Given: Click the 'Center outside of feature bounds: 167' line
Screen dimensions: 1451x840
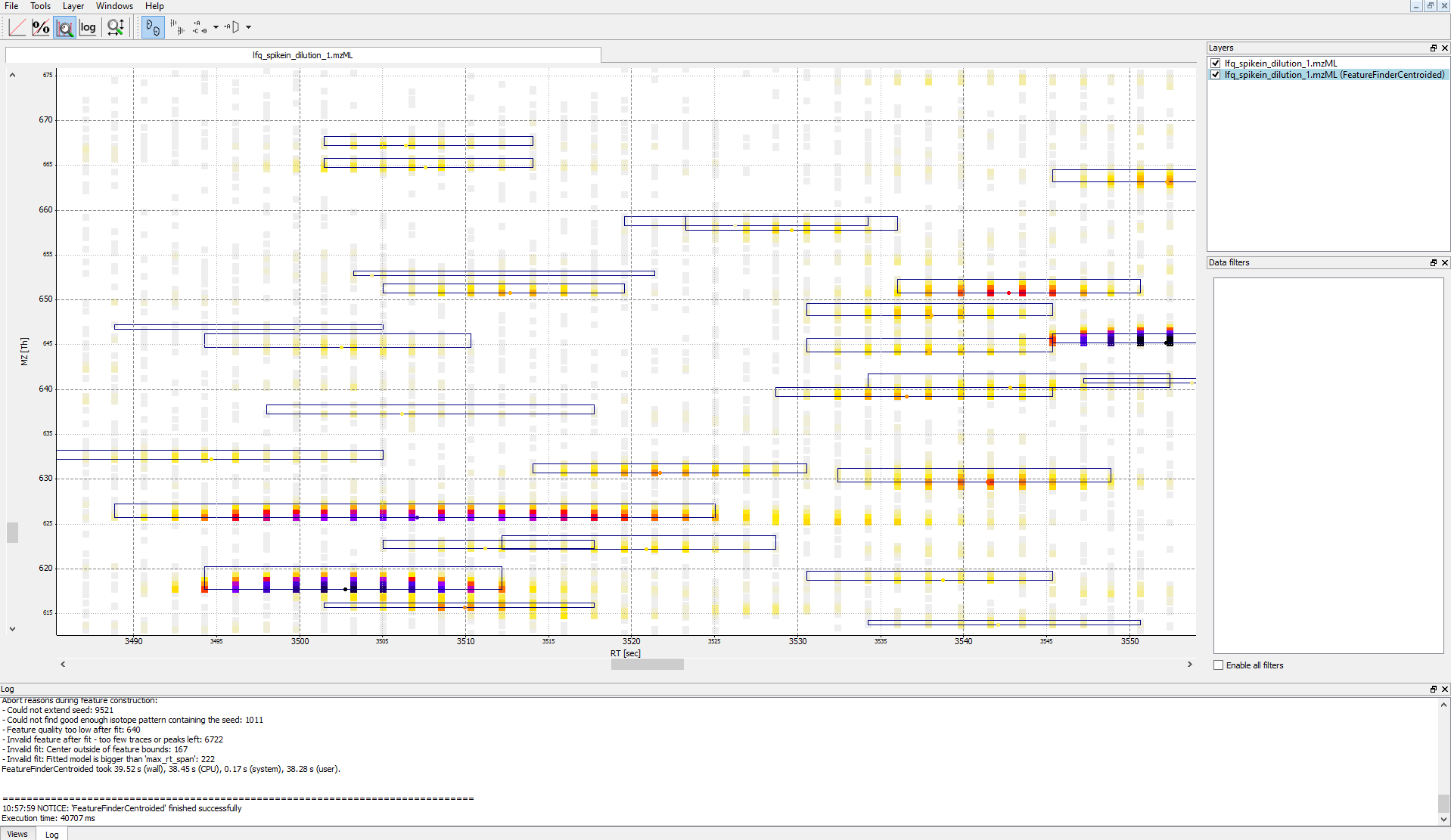Looking at the screenshot, I should pos(95,749).
